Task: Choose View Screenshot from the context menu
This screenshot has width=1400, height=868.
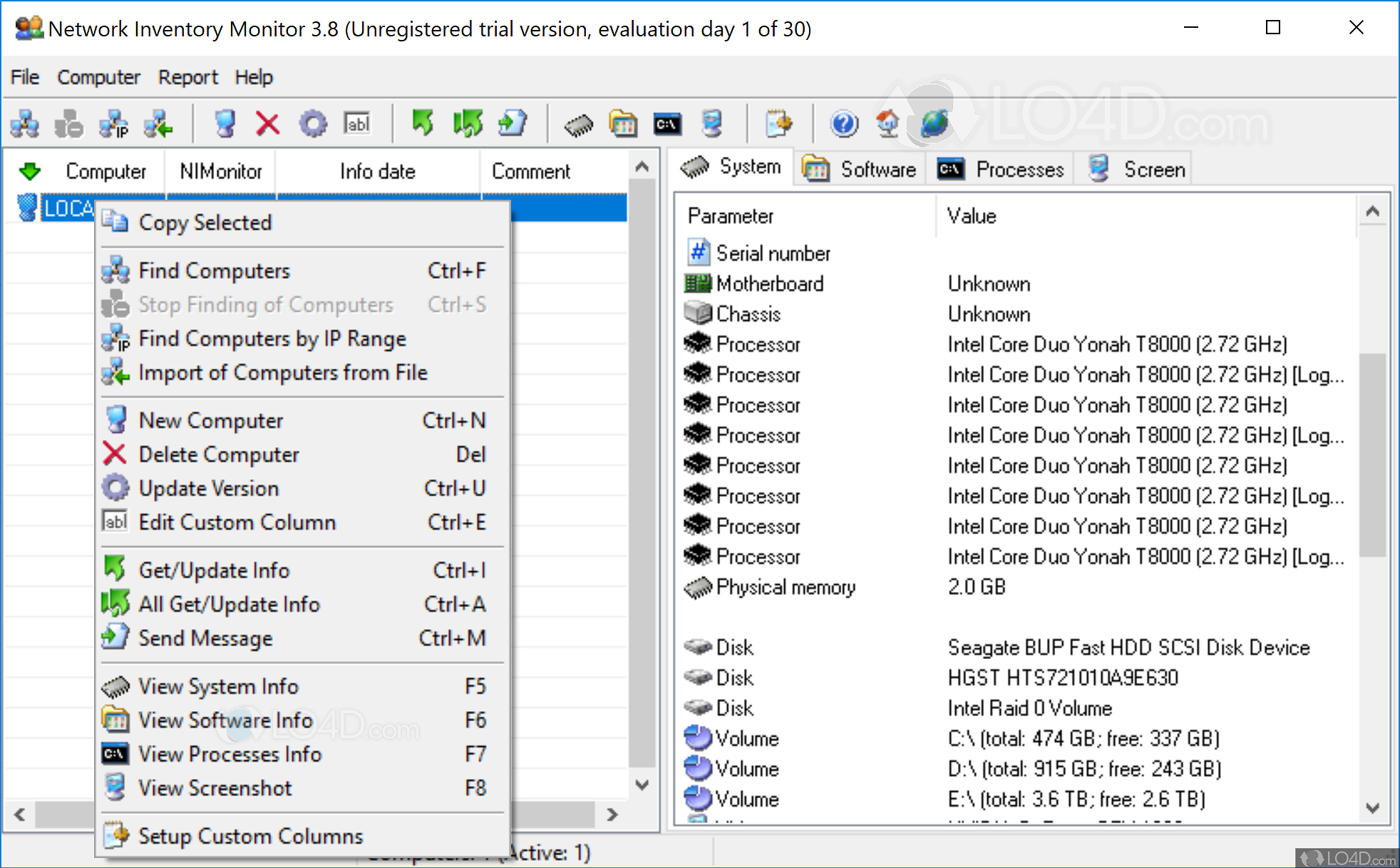Action: [215, 788]
